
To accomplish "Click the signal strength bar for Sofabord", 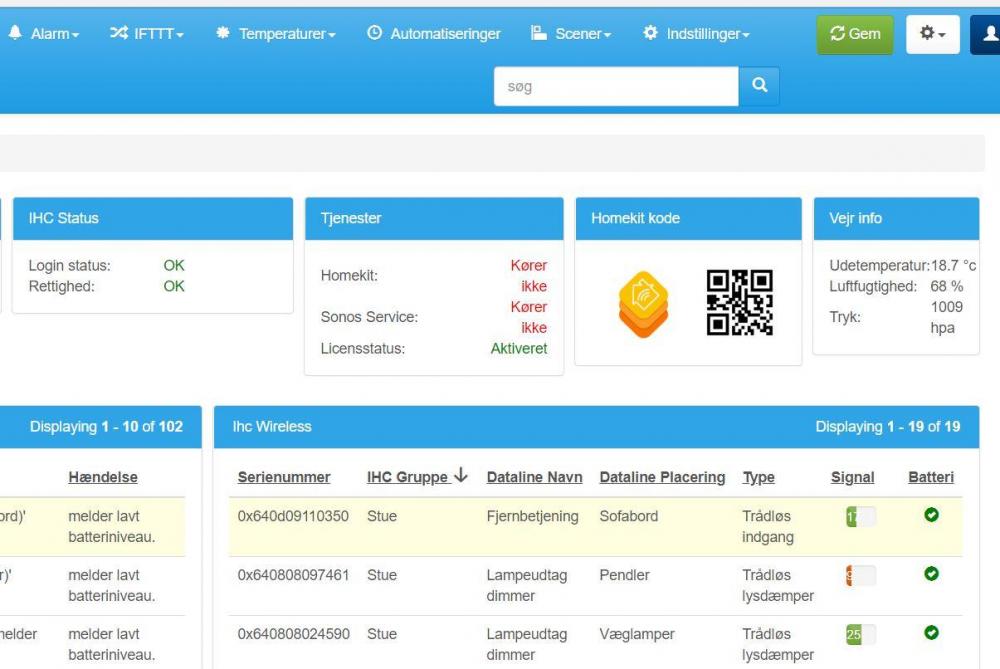I will pos(860,517).
